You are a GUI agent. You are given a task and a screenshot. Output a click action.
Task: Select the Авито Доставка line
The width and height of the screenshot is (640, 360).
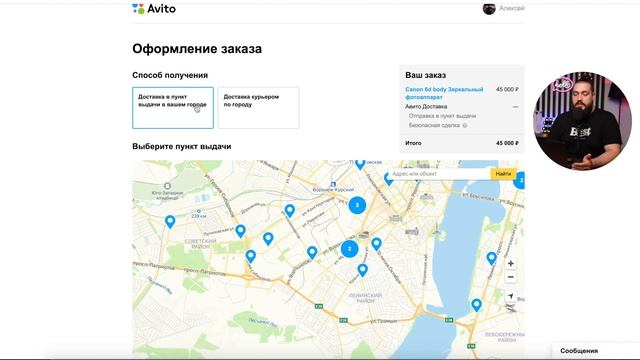coord(426,107)
